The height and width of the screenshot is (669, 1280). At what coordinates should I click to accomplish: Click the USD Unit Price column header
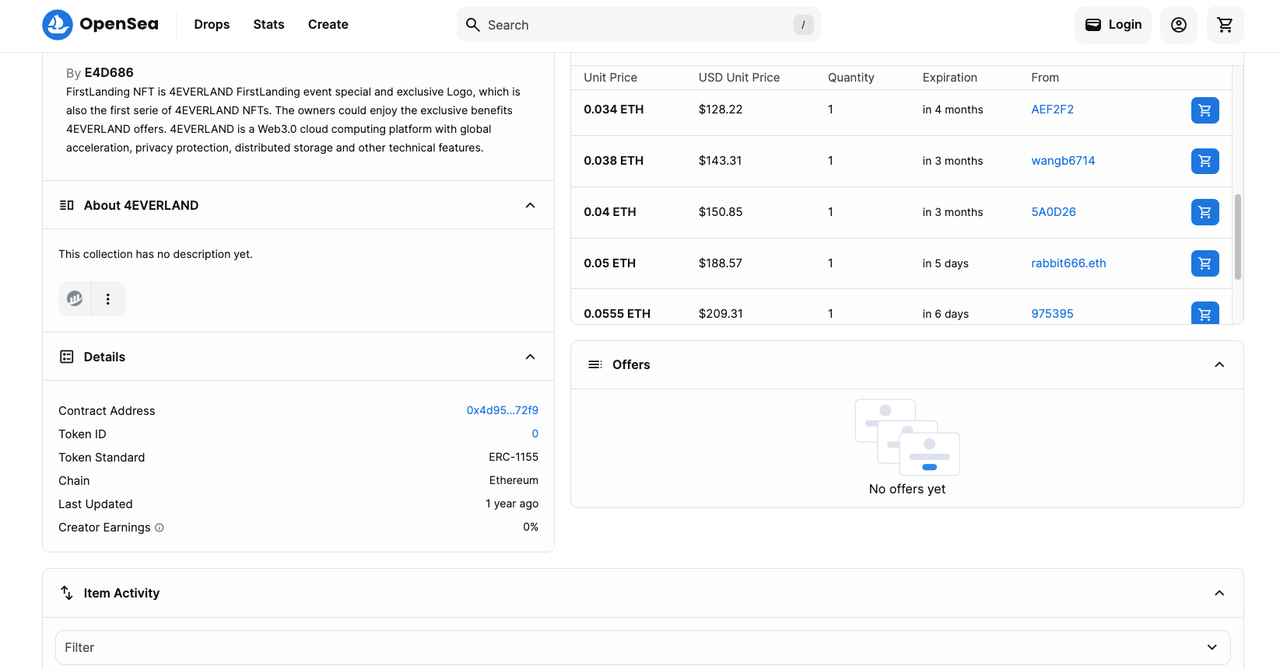pos(739,78)
